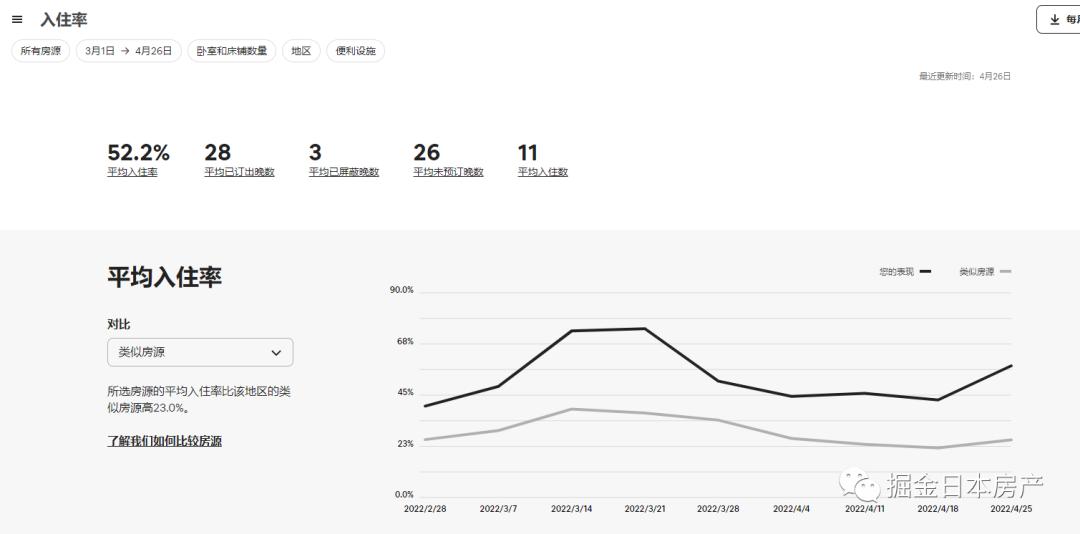Select the 平均已订出晚数 metric
Viewport: 1080px width, 534px height.
239,172
